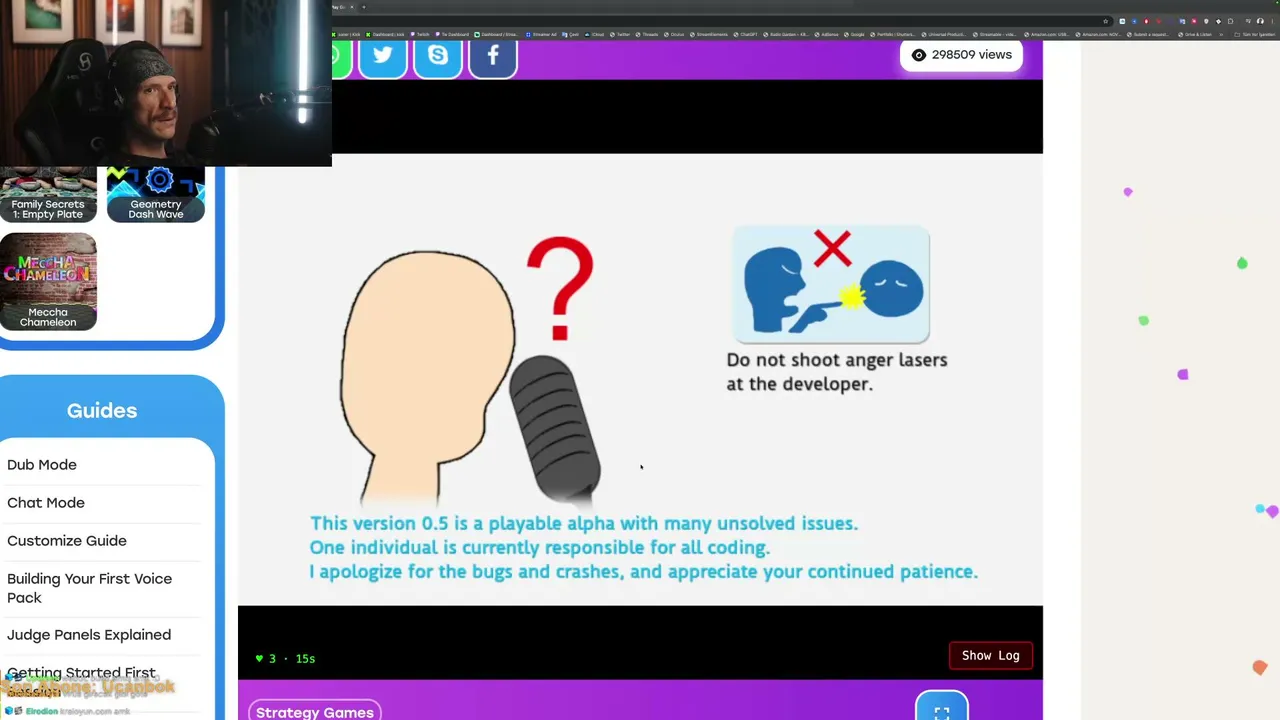Click the blue anger-laser warning illustration
1280x720 pixels.
coord(831,285)
